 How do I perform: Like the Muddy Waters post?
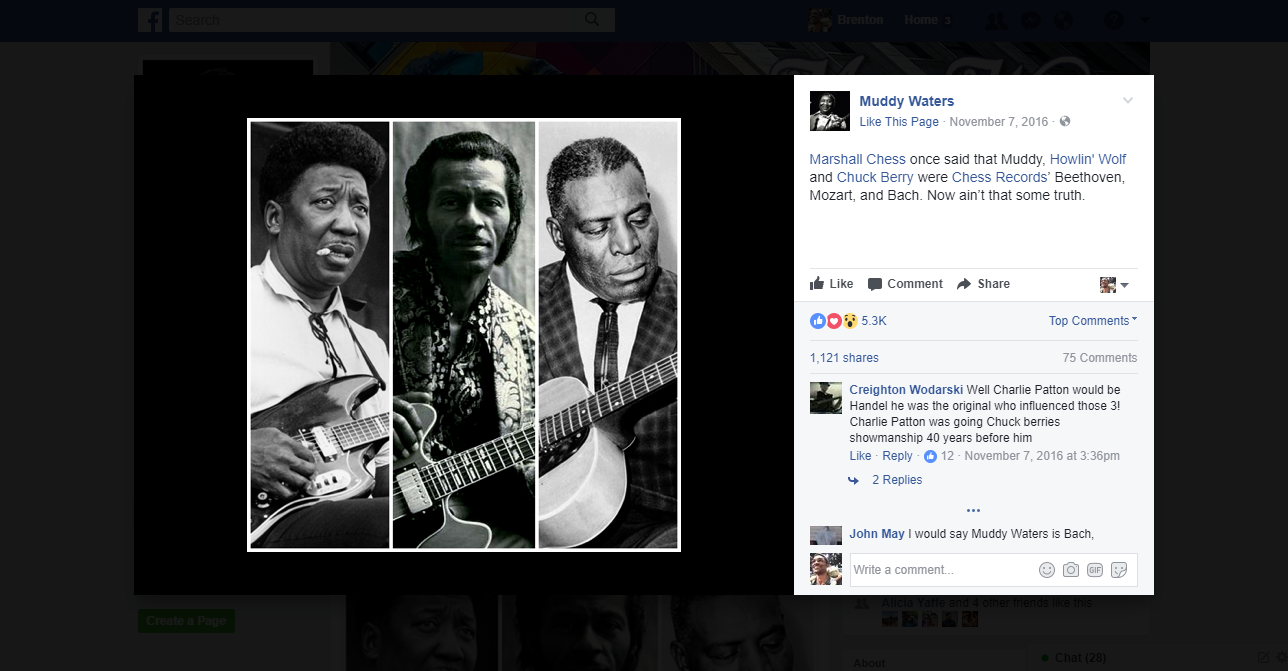pyautogui.click(x=831, y=284)
